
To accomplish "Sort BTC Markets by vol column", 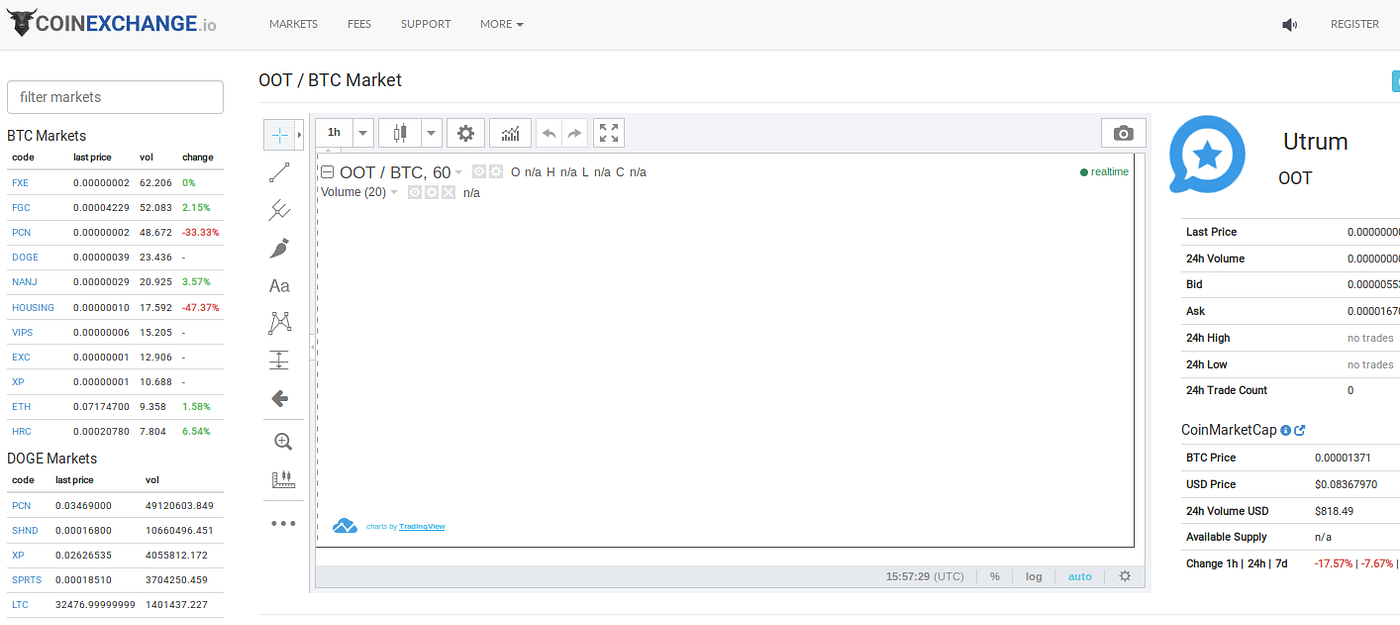I will (146, 157).
